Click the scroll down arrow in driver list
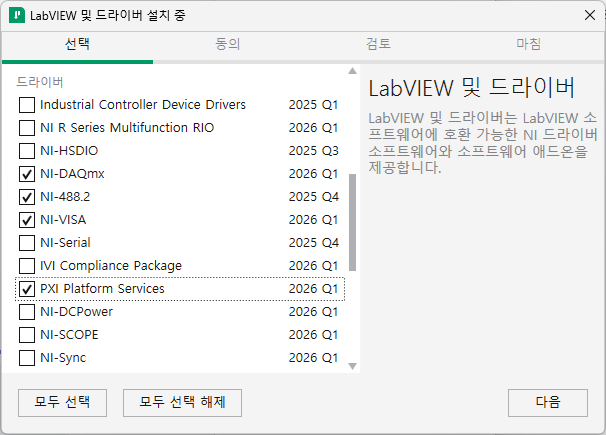Screen dimensions: 606x435 (x=352, y=366)
